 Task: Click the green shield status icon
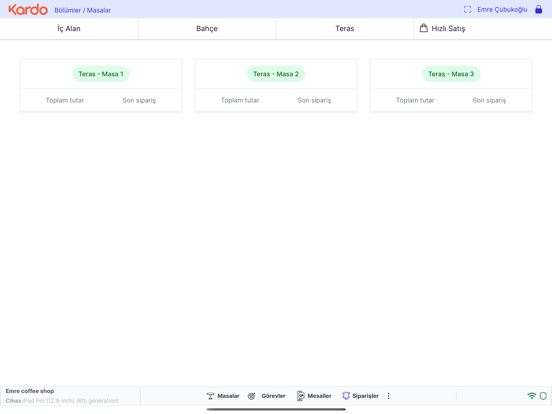click(543, 396)
